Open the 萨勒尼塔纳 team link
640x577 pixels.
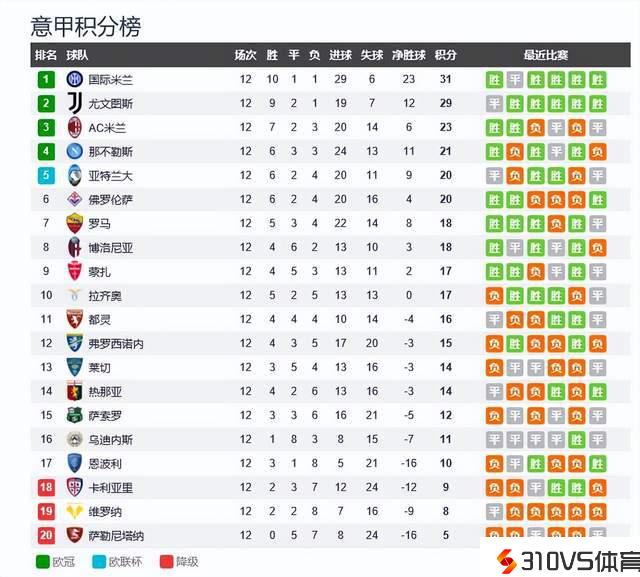point(115,535)
